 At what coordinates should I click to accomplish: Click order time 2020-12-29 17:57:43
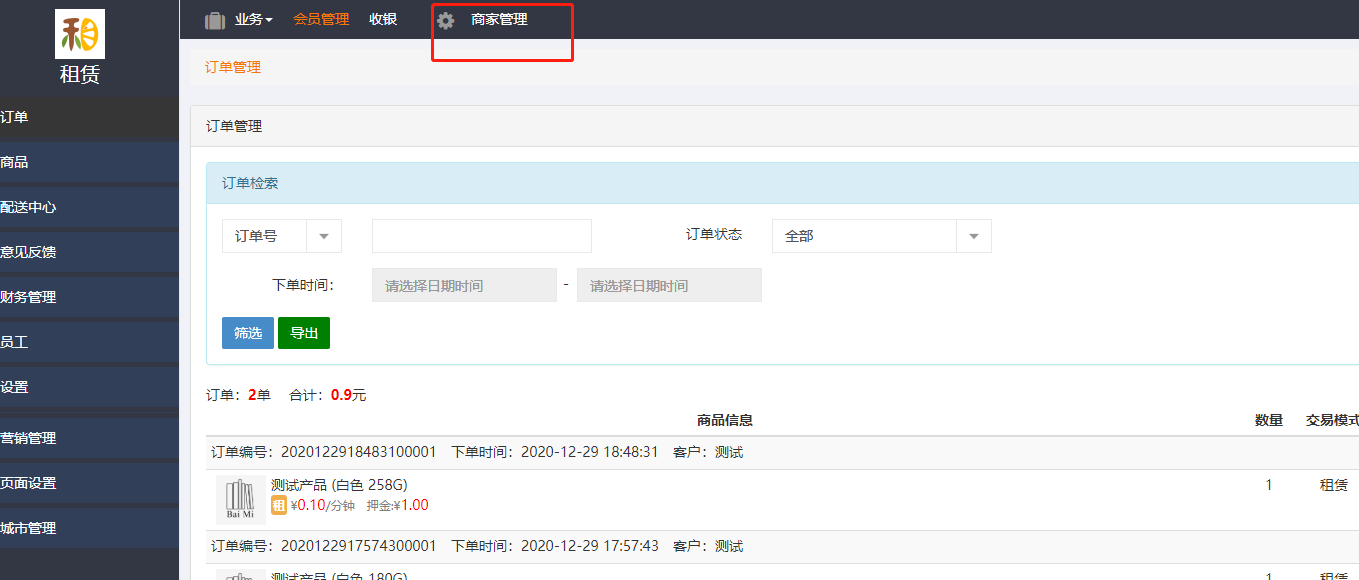590,546
